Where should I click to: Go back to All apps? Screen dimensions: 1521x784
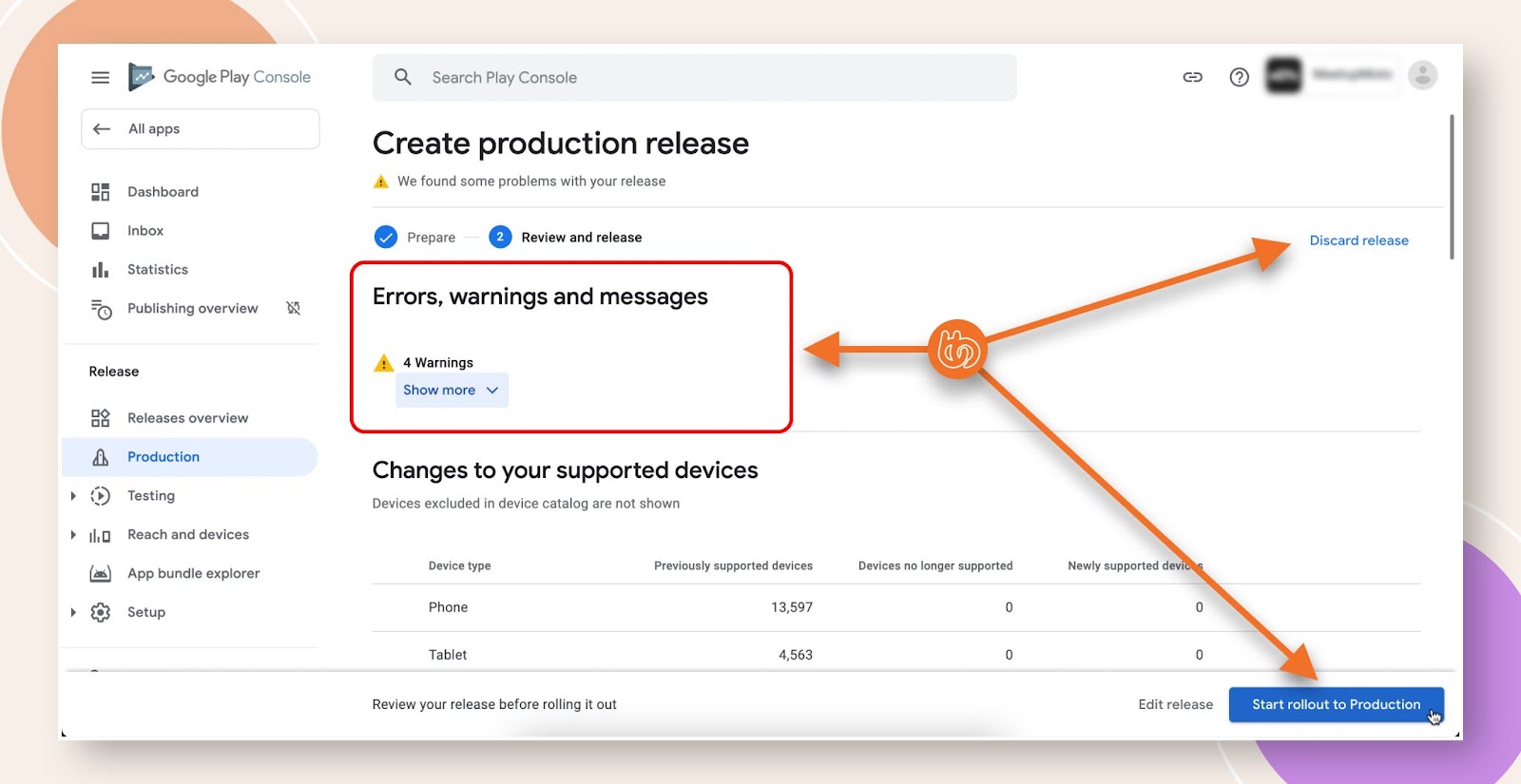201,129
